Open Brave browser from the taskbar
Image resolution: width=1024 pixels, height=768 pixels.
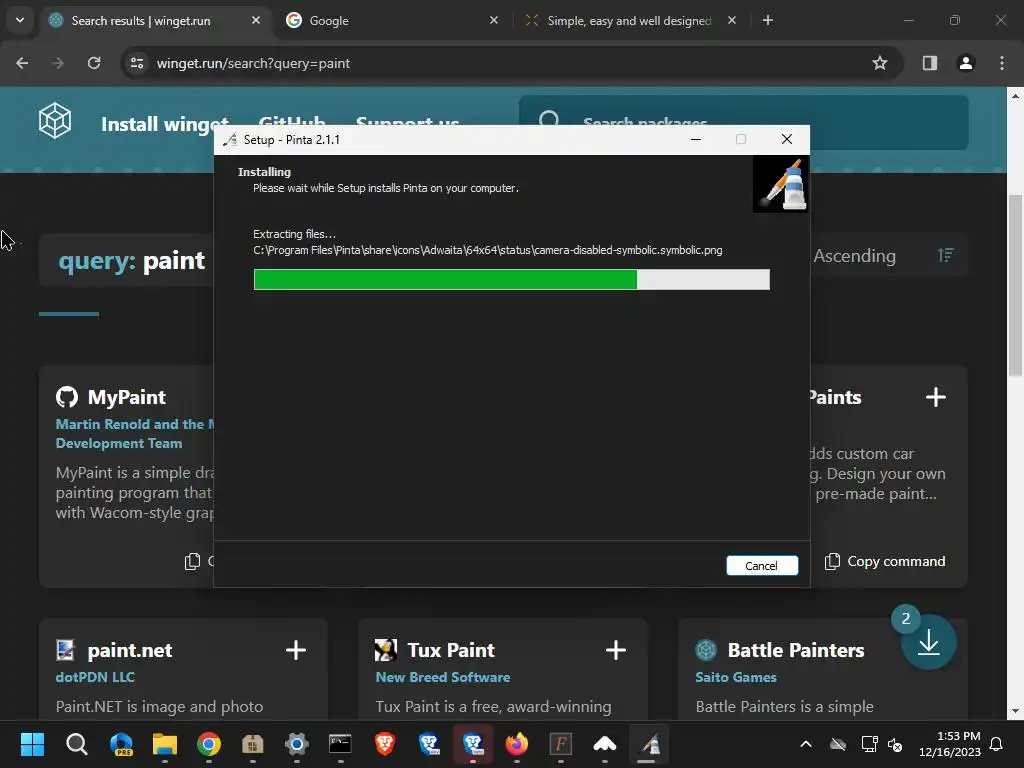tap(385, 744)
